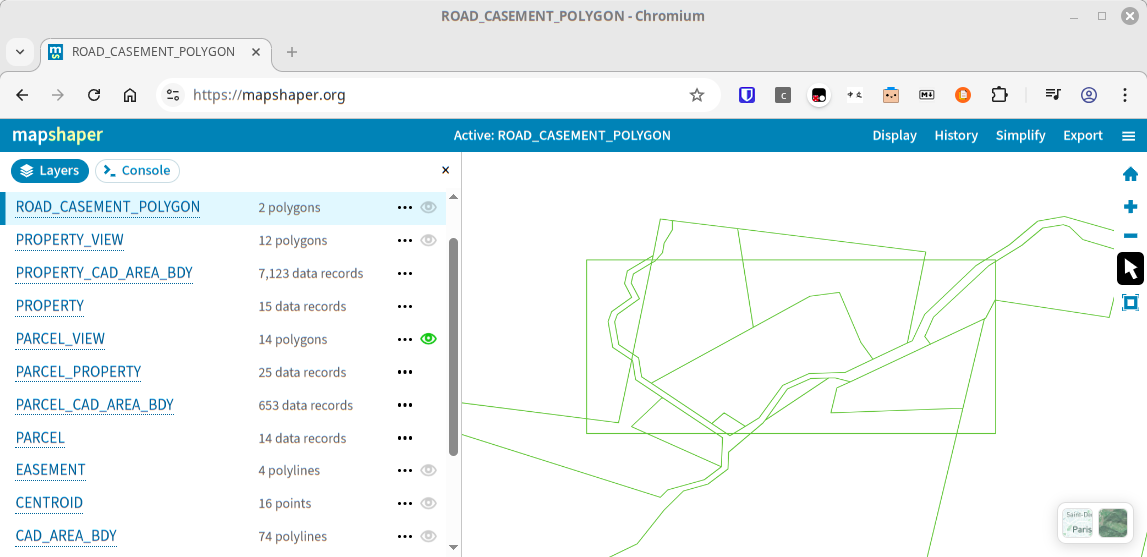This screenshot has width=1147, height=557.
Task: Switch to the Layers tab
Action: [x=50, y=171]
